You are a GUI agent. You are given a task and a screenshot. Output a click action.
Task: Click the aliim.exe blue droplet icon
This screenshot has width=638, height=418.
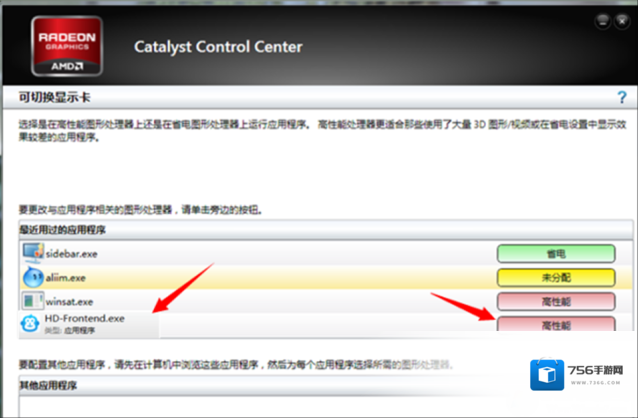pos(33,277)
